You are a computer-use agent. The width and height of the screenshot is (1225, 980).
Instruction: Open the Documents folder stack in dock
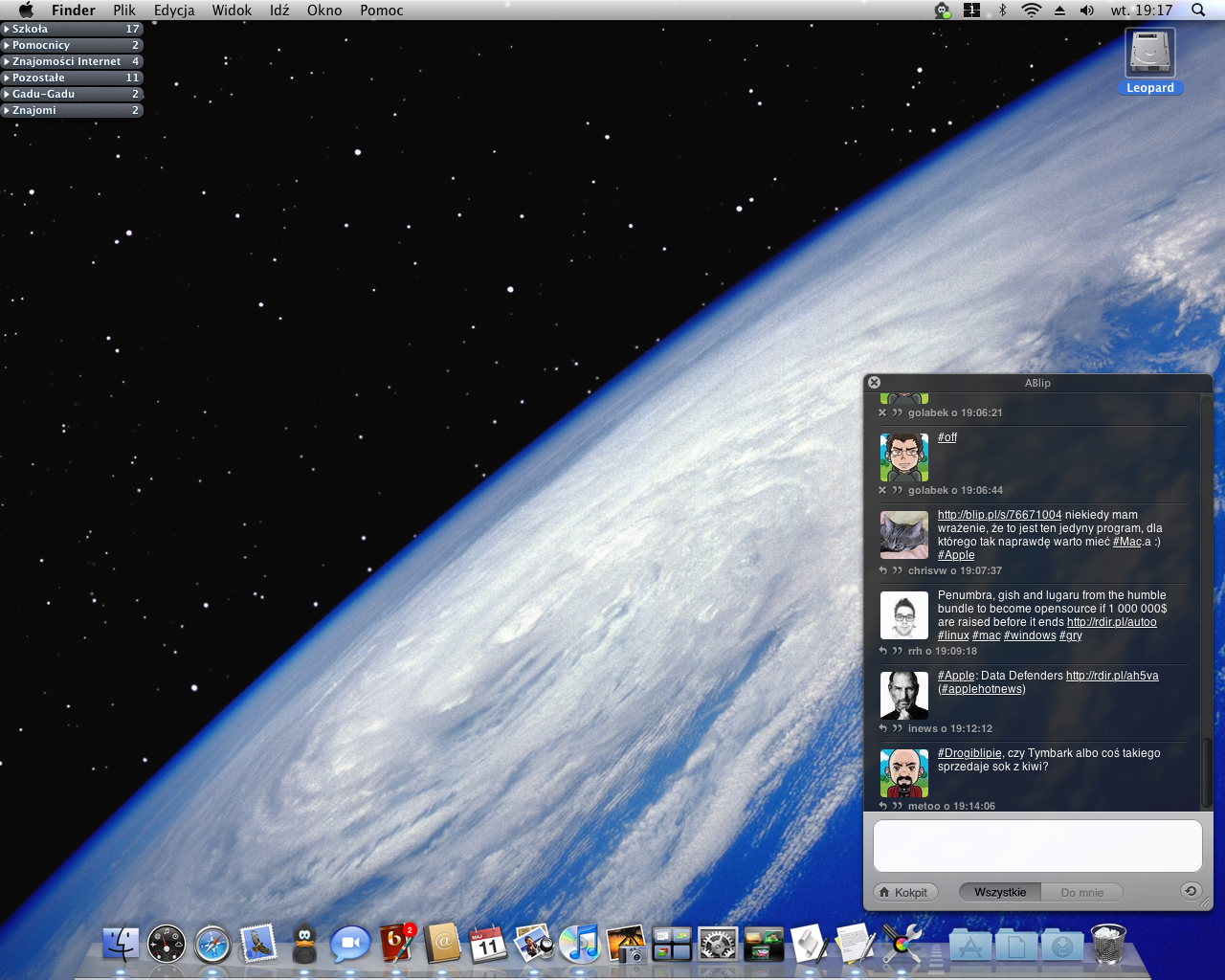1016,945
